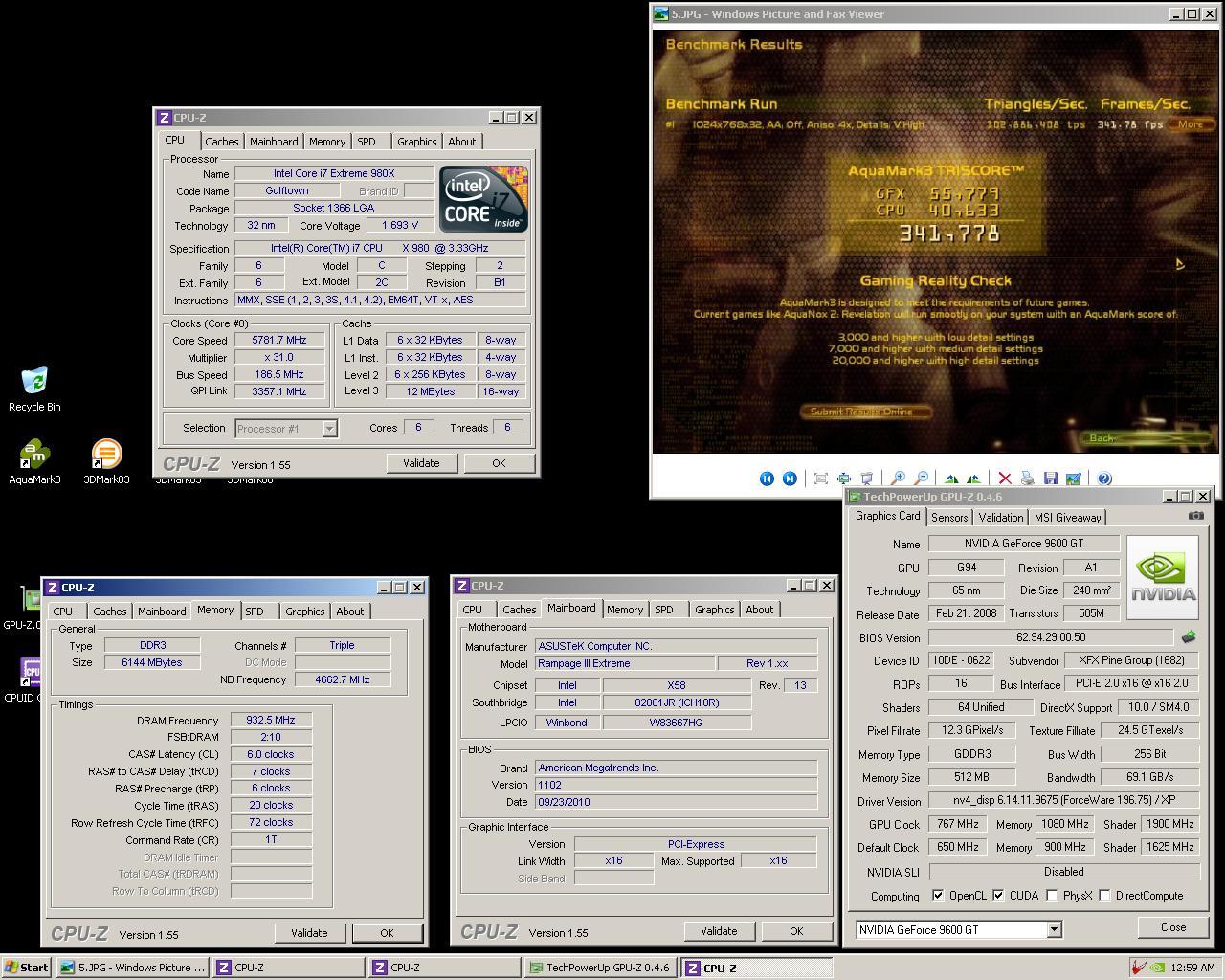
Task: Start slide show in Picture Viewer
Action: click(x=866, y=479)
